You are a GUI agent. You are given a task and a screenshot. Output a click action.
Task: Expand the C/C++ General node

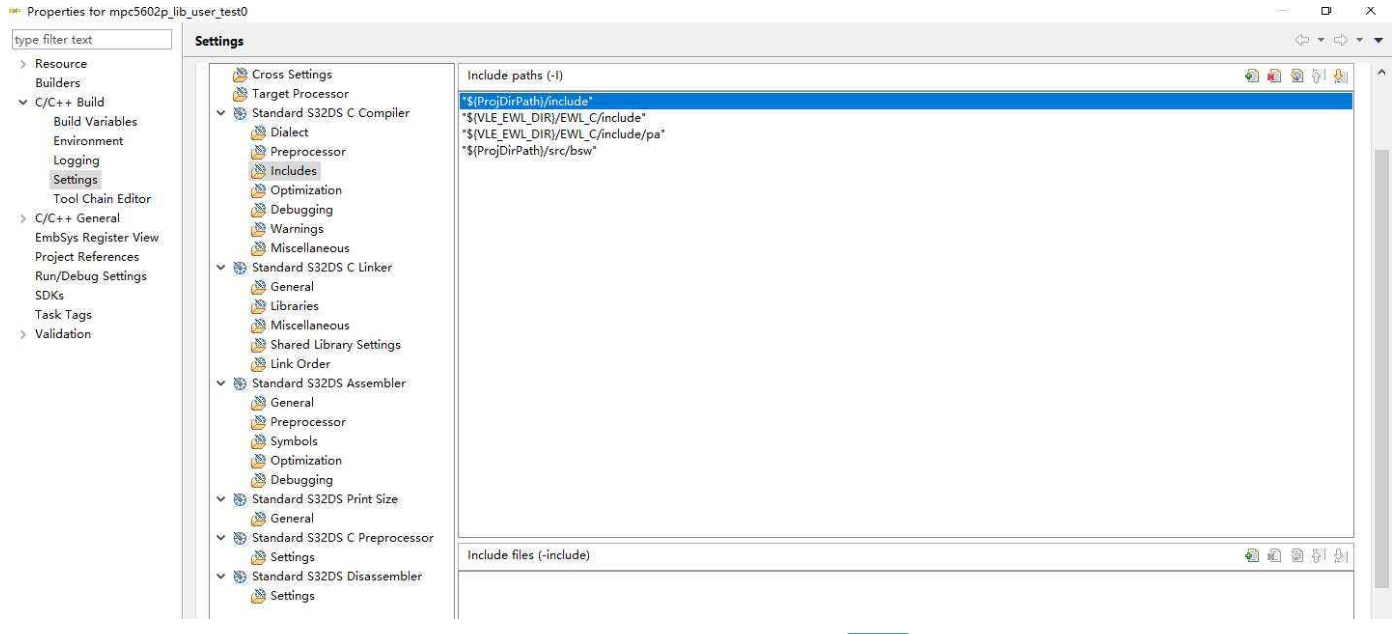[x=23, y=218]
